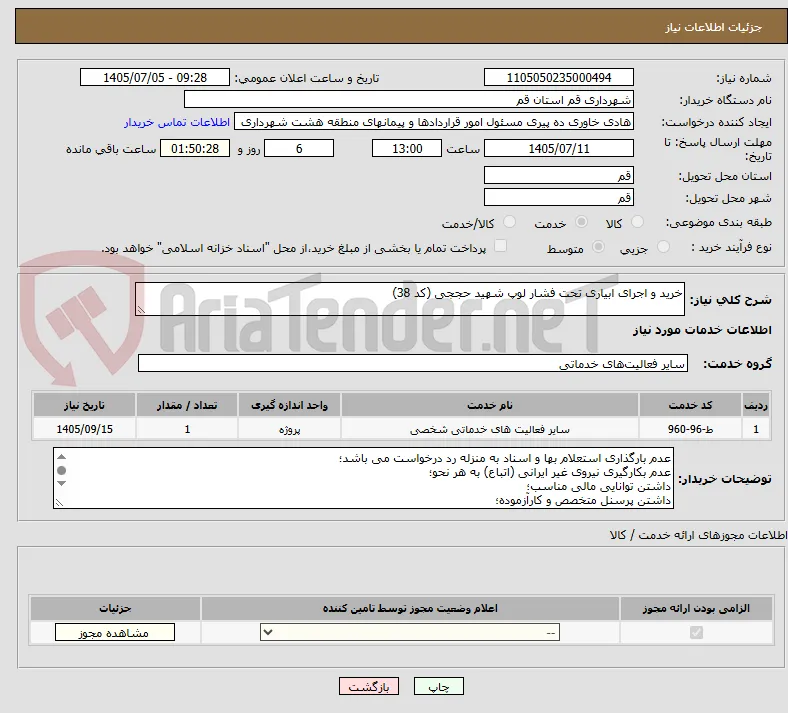Click the general need description text area

tap(410, 299)
